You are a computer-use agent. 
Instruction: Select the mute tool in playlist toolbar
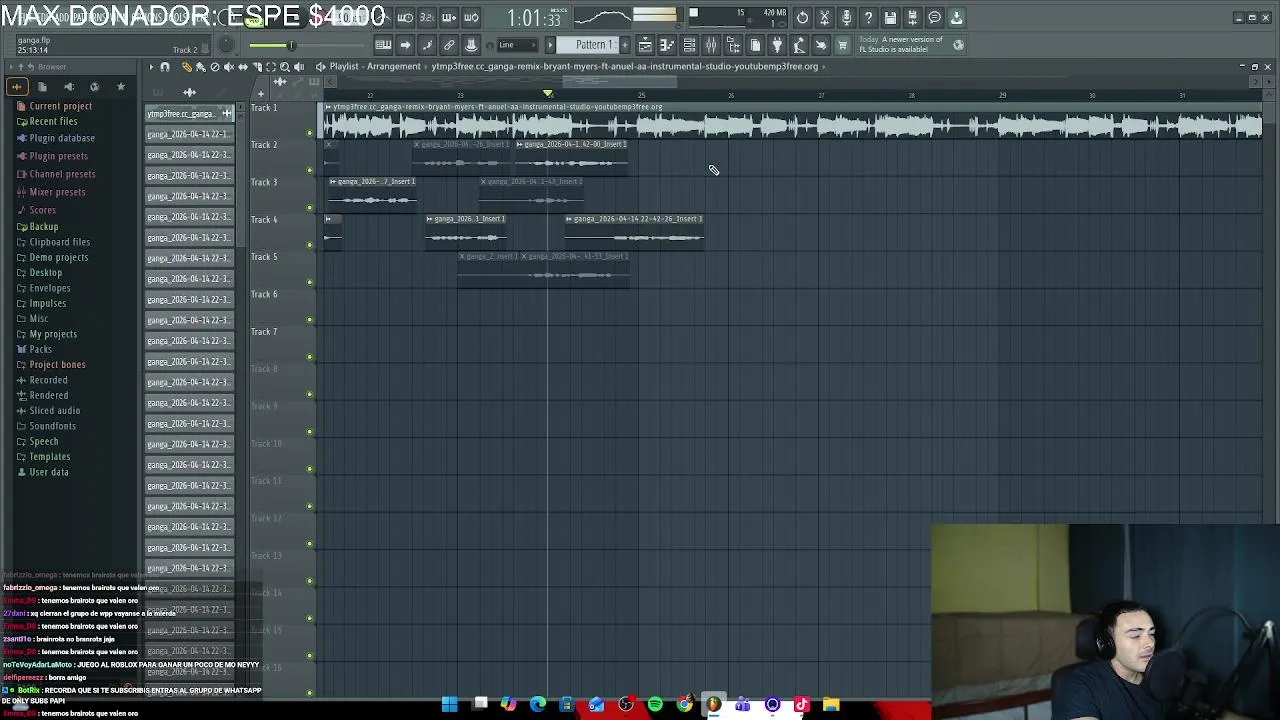[x=228, y=67]
